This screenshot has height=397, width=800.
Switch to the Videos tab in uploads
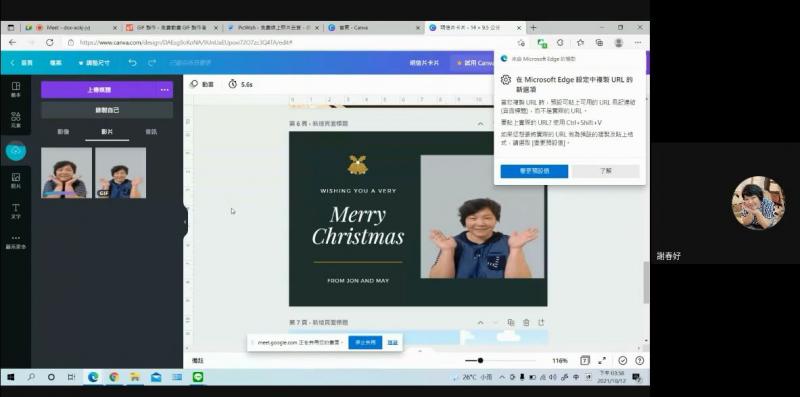click(107, 132)
